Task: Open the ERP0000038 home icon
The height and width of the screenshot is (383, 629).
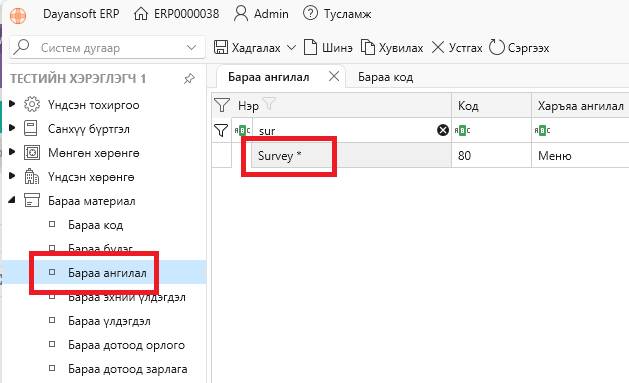Action: 141,14
